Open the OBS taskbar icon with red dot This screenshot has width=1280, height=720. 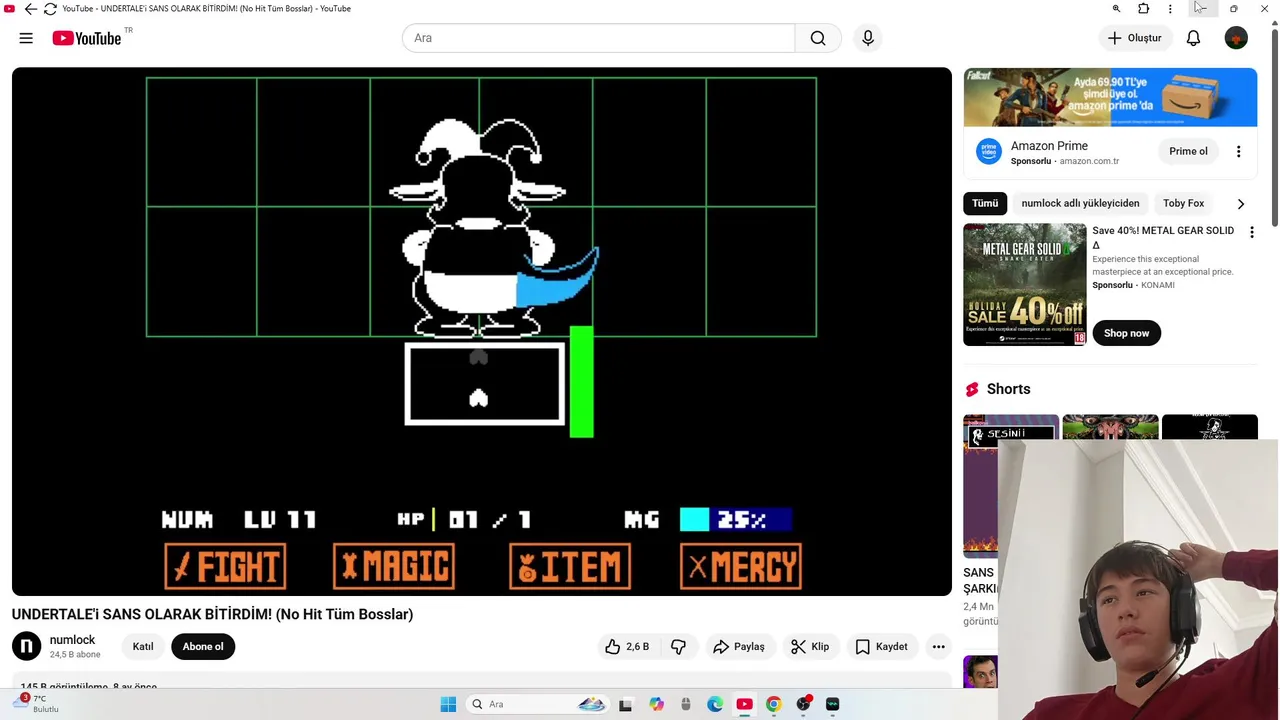pos(803,704)
